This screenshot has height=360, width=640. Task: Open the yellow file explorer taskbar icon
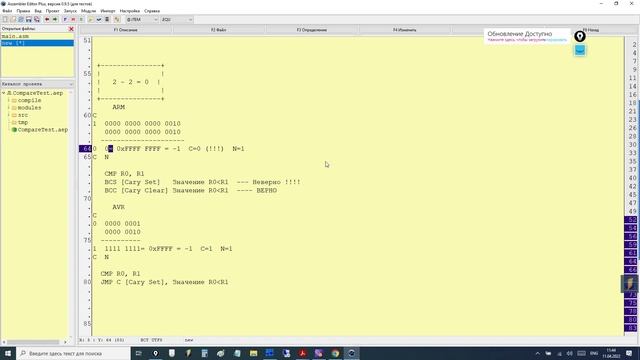tap(253, 353)
